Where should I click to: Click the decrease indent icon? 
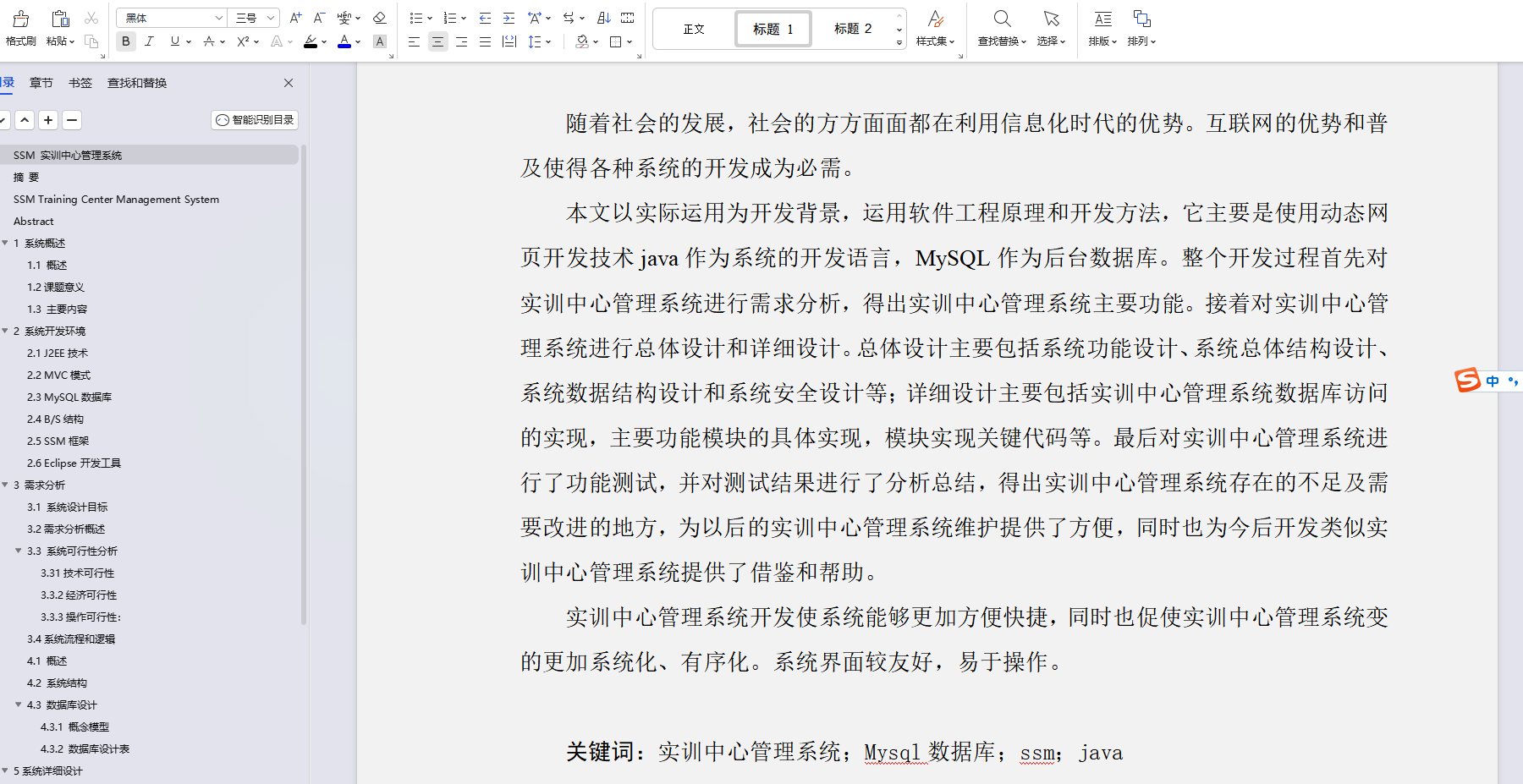(x=485, y=18)
